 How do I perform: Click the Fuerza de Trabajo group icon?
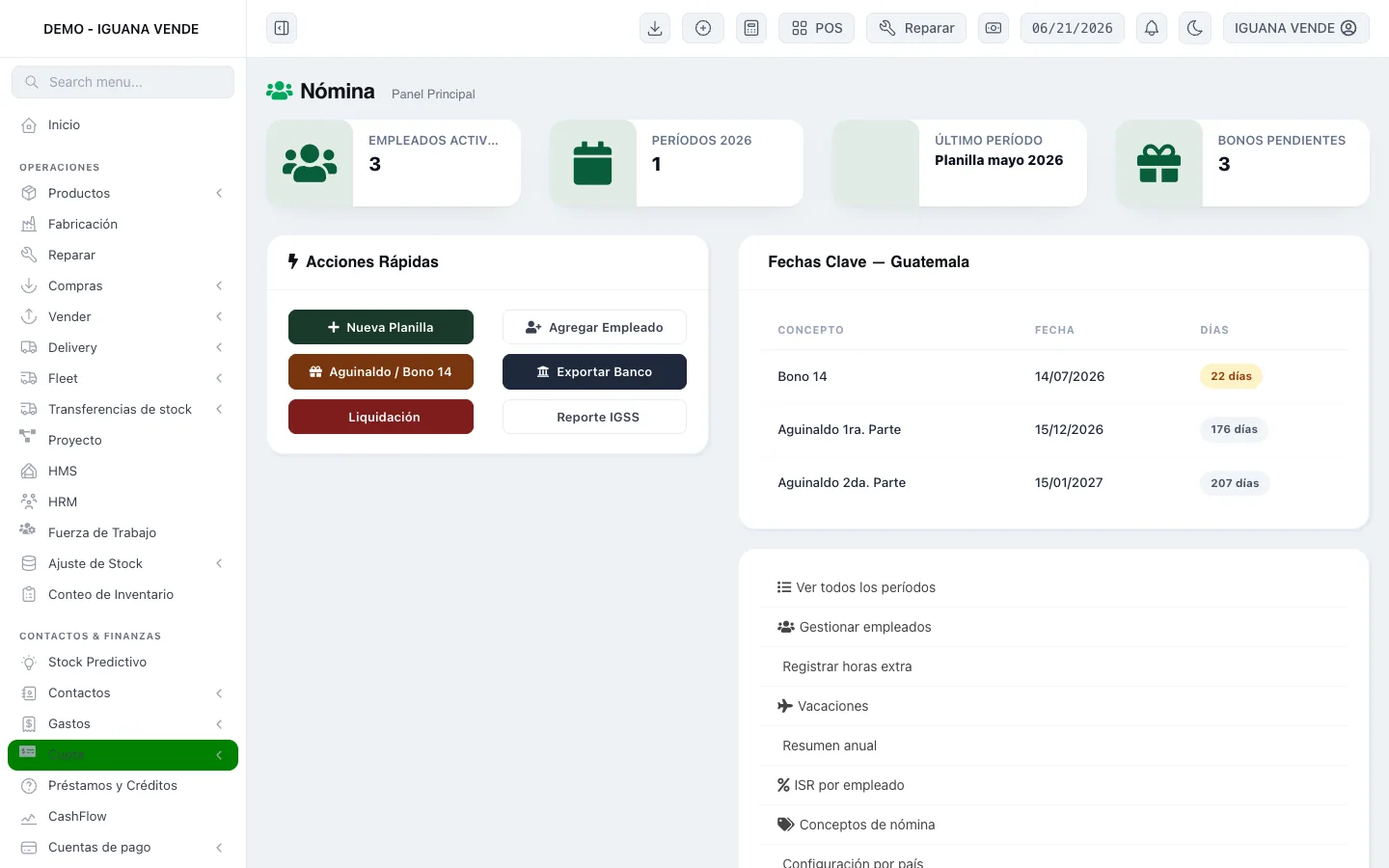(28, 529)
